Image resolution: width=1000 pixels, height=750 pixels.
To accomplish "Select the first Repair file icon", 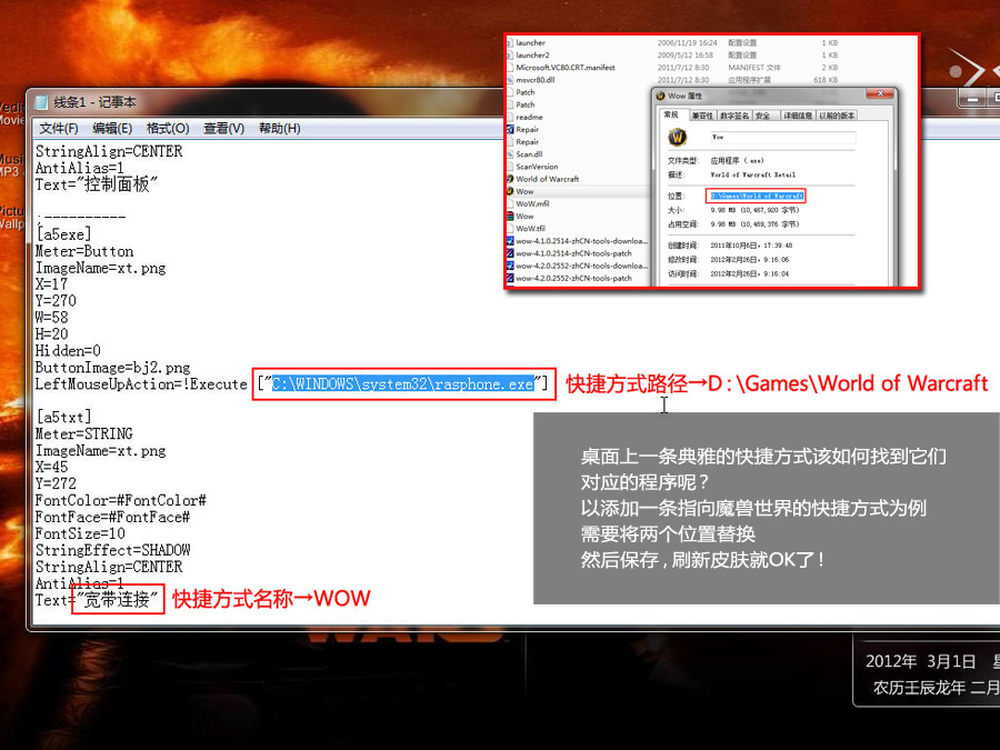I will [x=510, y=129].
